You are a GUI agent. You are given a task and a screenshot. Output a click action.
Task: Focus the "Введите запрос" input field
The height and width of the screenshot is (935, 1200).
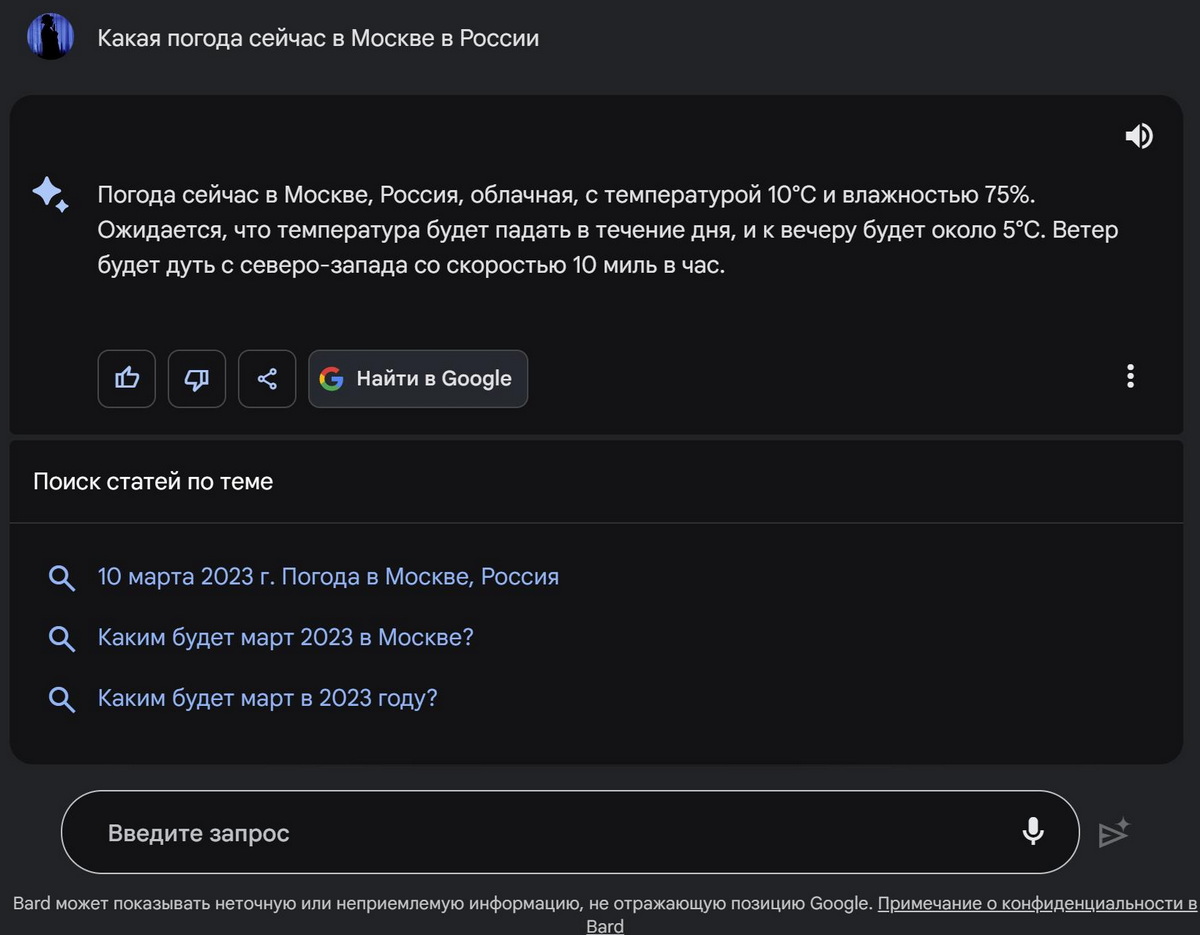(x=540, y=833)
